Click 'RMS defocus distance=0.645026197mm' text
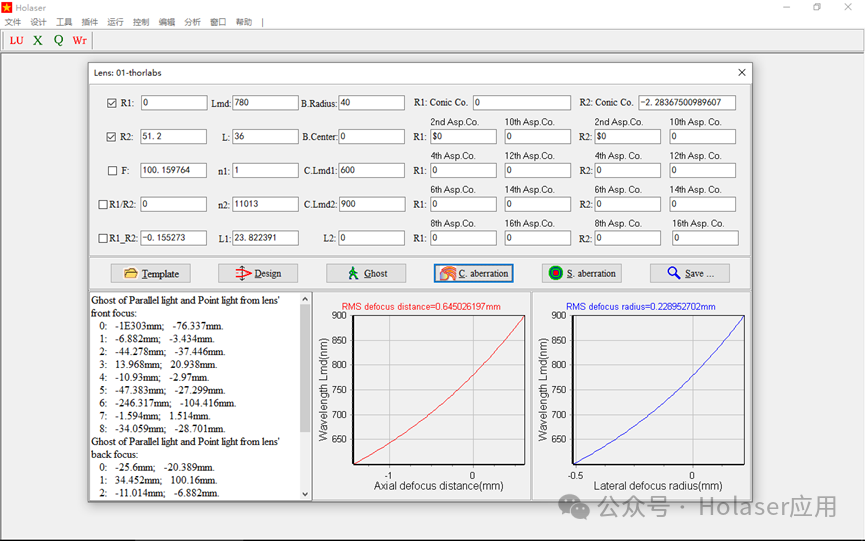The height and width of the screenshot is (541, 865). pos(421,307)
